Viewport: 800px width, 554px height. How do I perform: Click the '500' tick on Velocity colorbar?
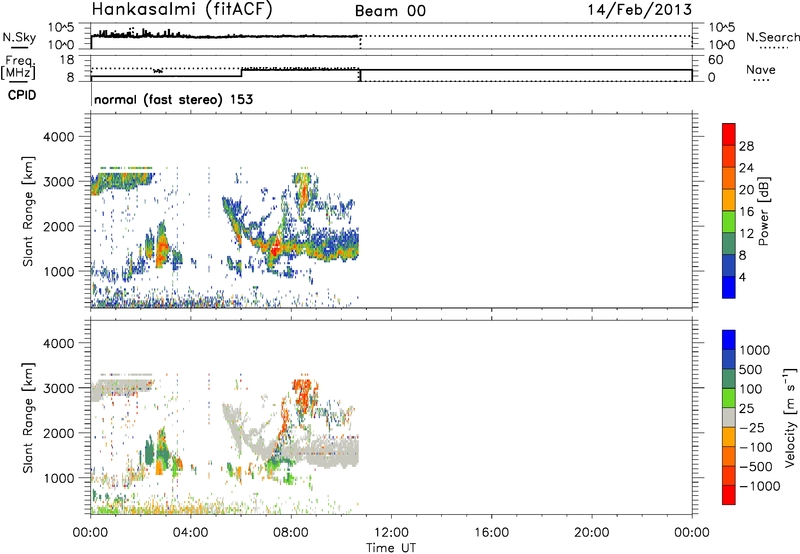[750, 370]
